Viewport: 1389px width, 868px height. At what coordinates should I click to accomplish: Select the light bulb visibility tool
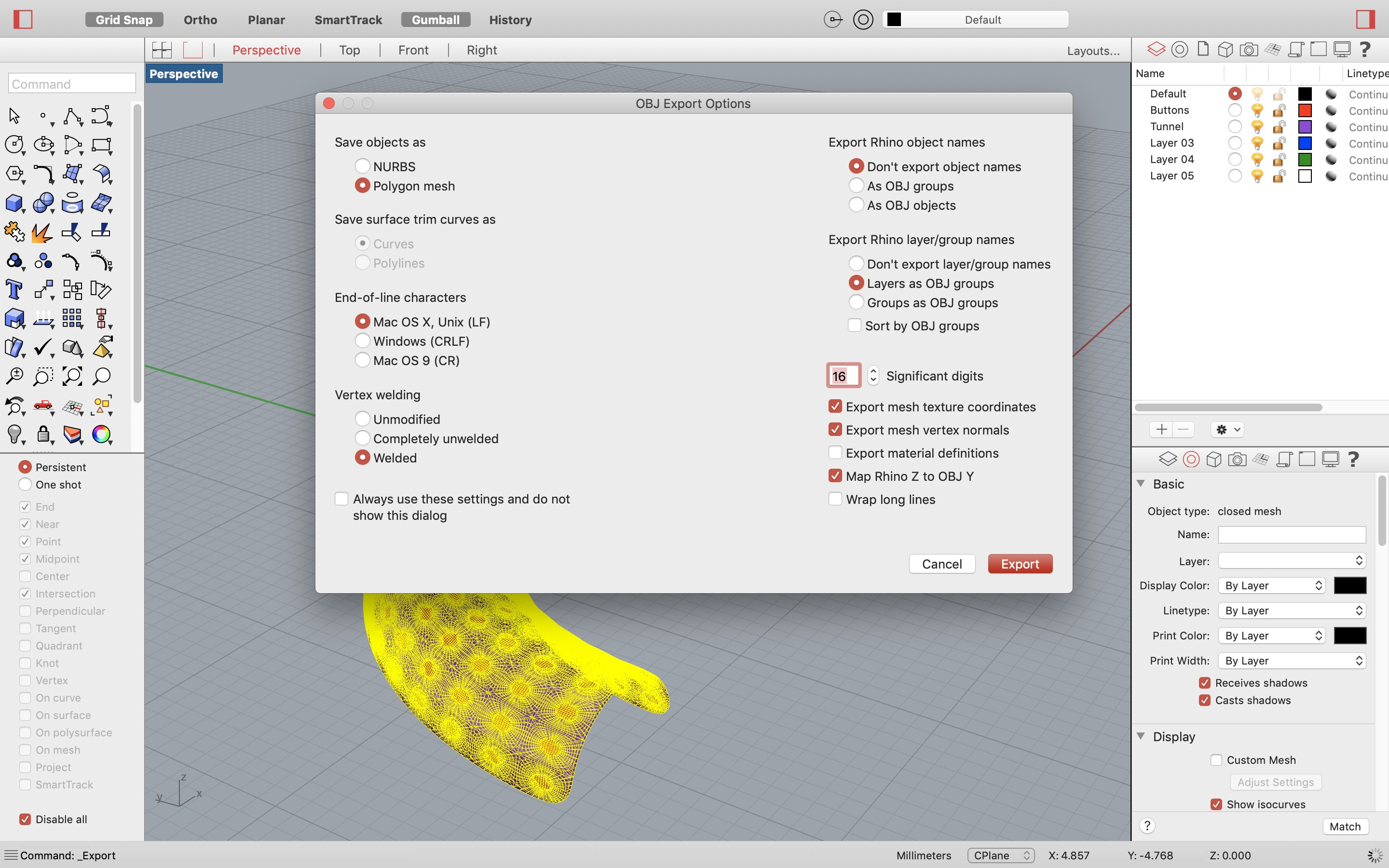pos(14,434)
